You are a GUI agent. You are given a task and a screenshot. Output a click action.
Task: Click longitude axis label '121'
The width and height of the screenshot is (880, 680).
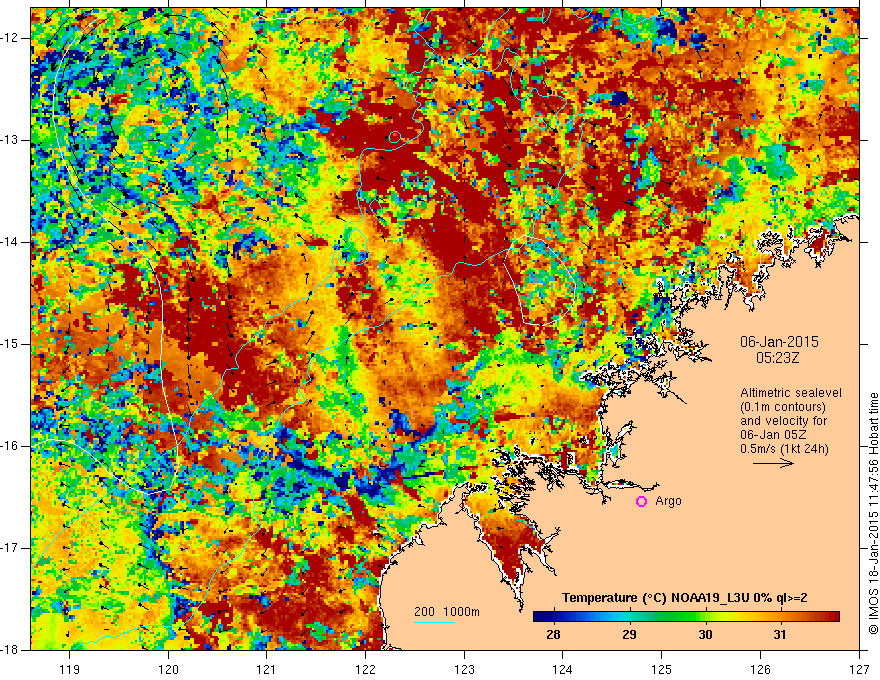click(x=267, y=669)
